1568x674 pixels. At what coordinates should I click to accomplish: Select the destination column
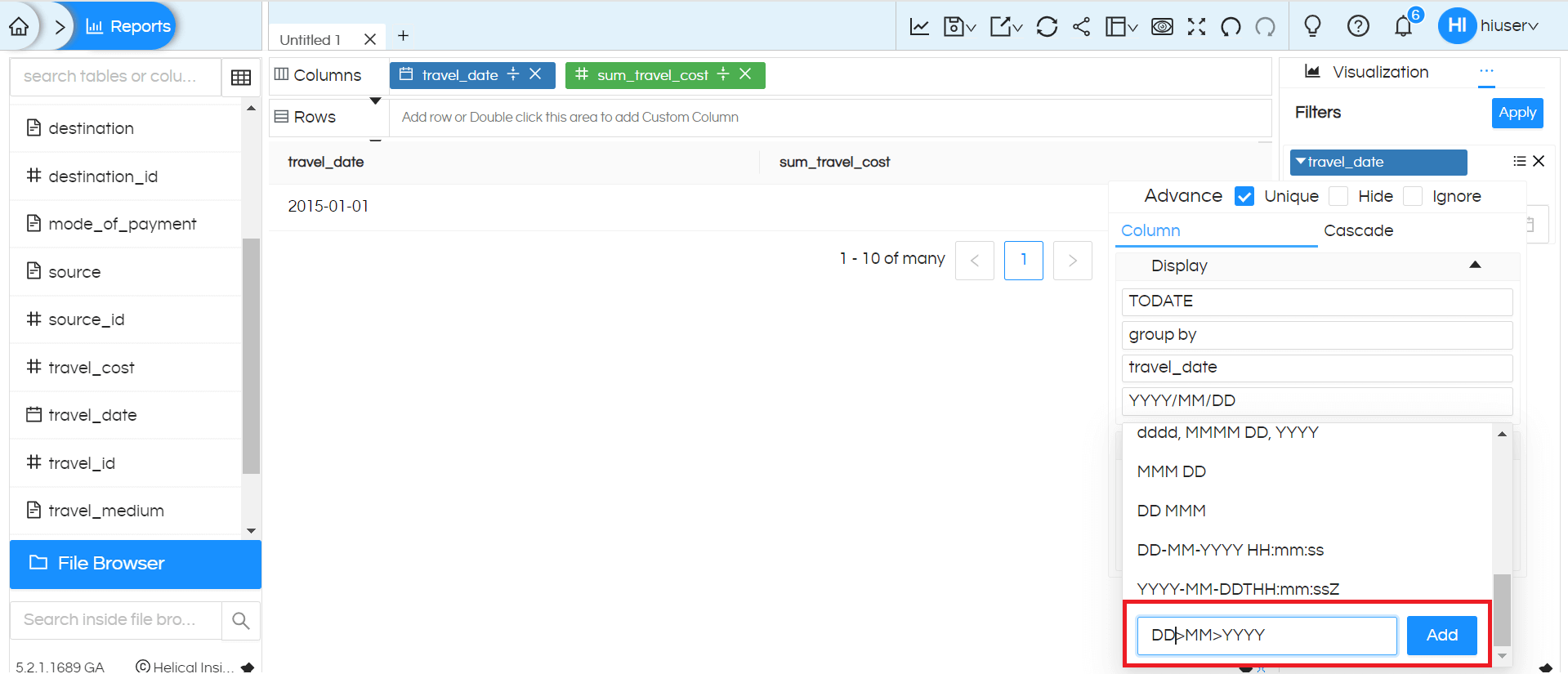[x=126, y=128]
